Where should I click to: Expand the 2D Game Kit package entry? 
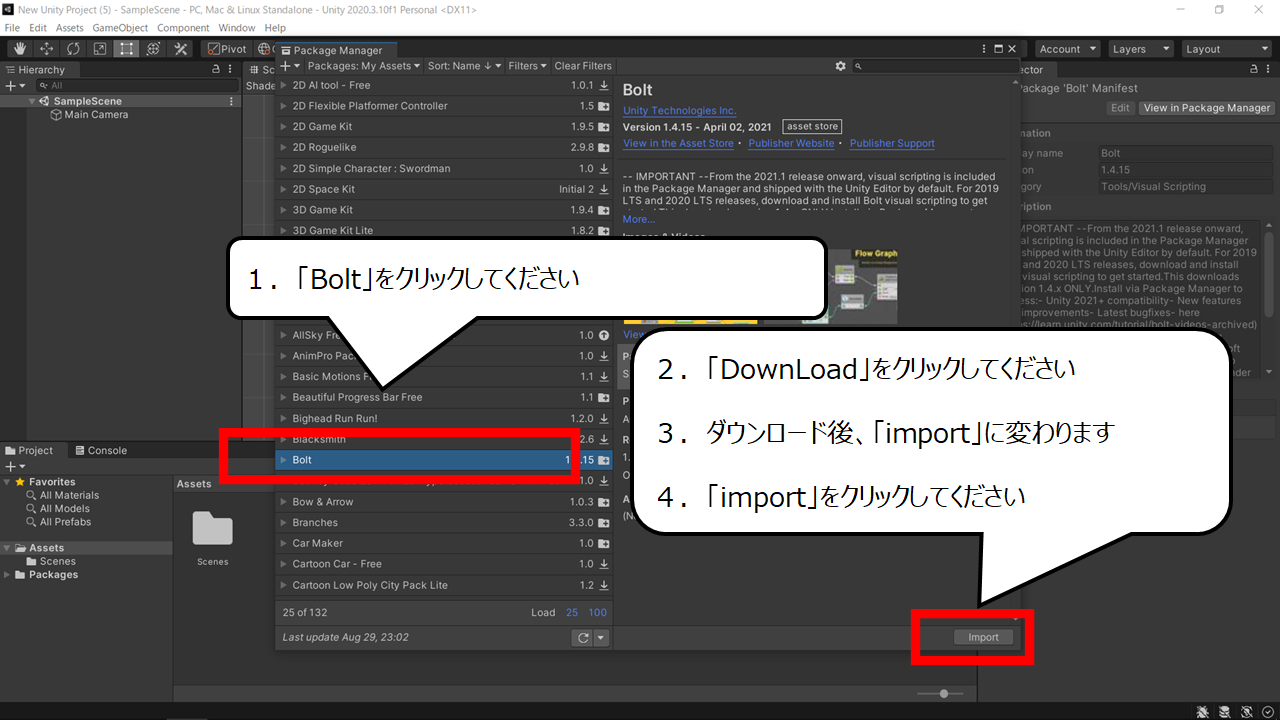284,127
